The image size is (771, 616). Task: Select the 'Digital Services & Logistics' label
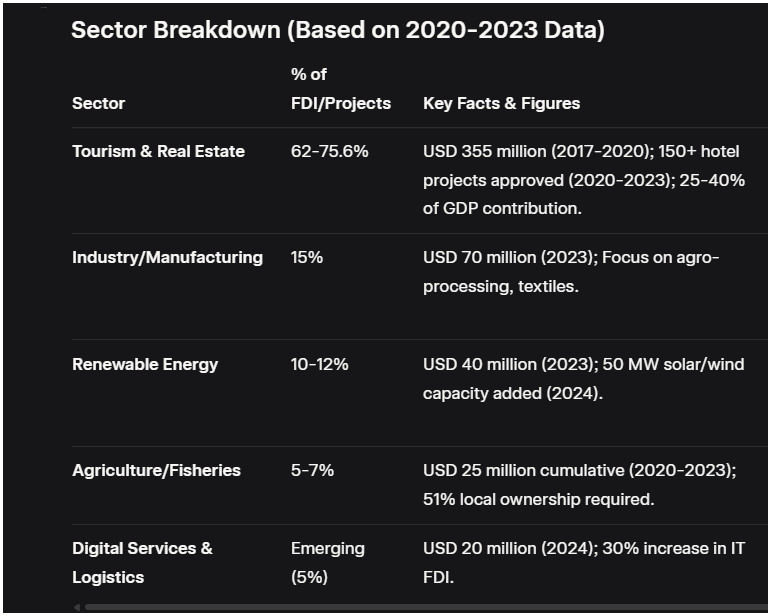click(142, 562)
